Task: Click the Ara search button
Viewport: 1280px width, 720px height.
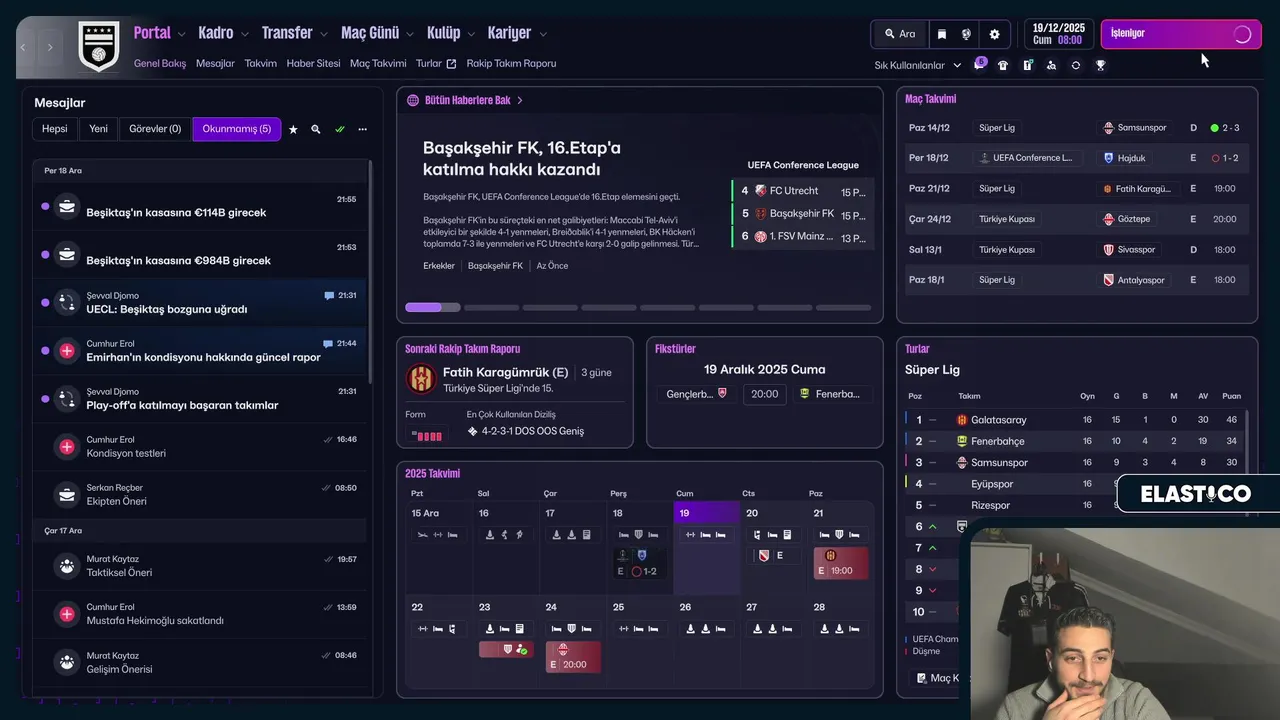Action: (x=899, y=34)
